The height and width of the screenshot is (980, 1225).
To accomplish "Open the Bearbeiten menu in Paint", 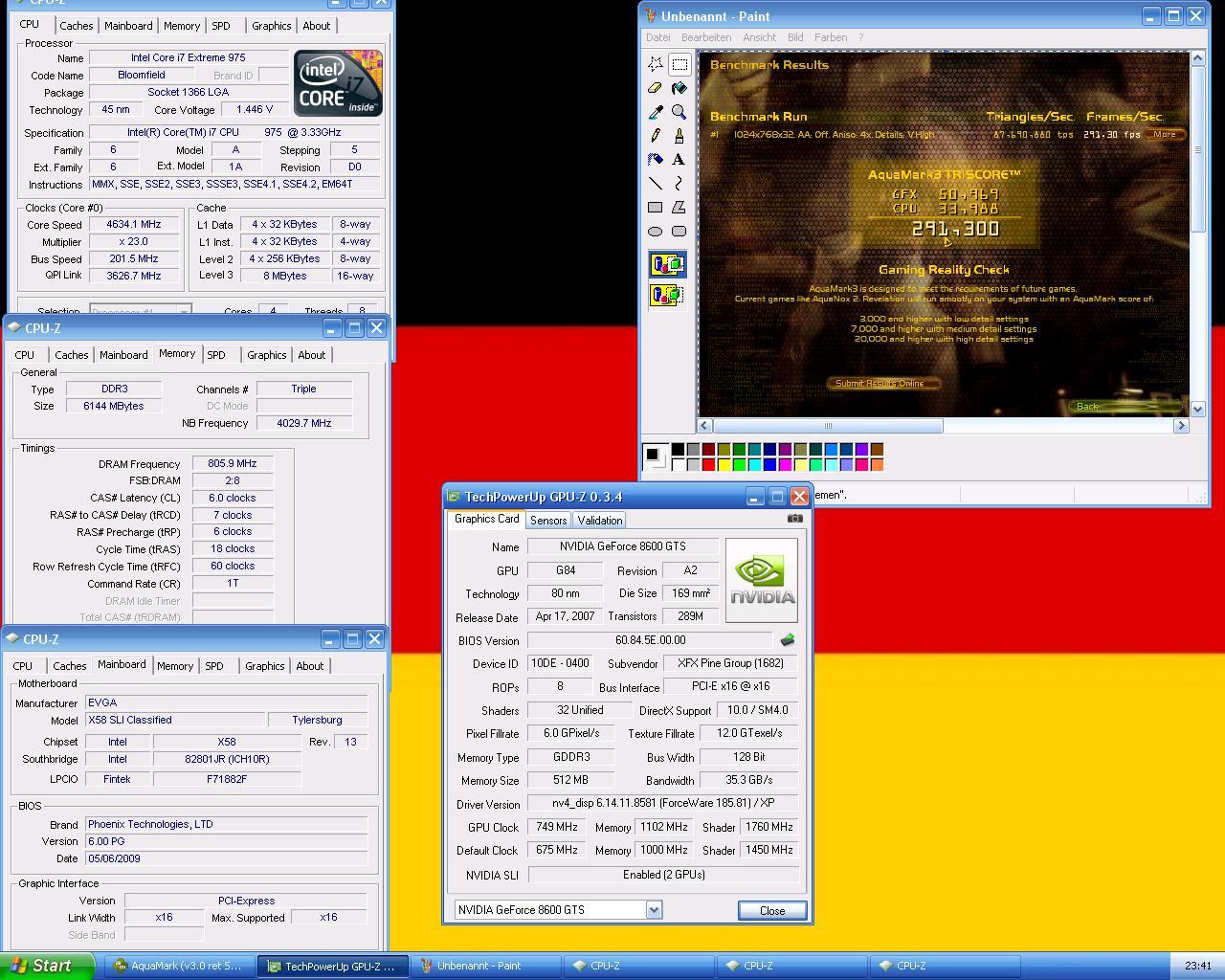I will (706, 37).
